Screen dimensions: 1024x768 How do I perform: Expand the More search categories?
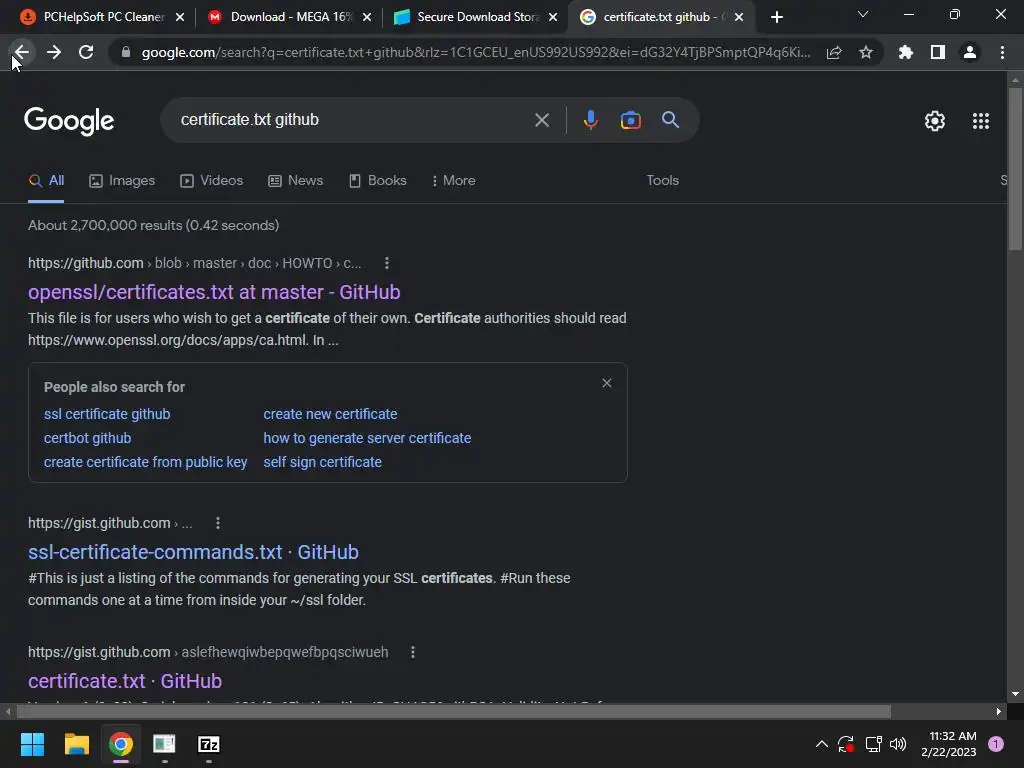[x=453, y=181]
